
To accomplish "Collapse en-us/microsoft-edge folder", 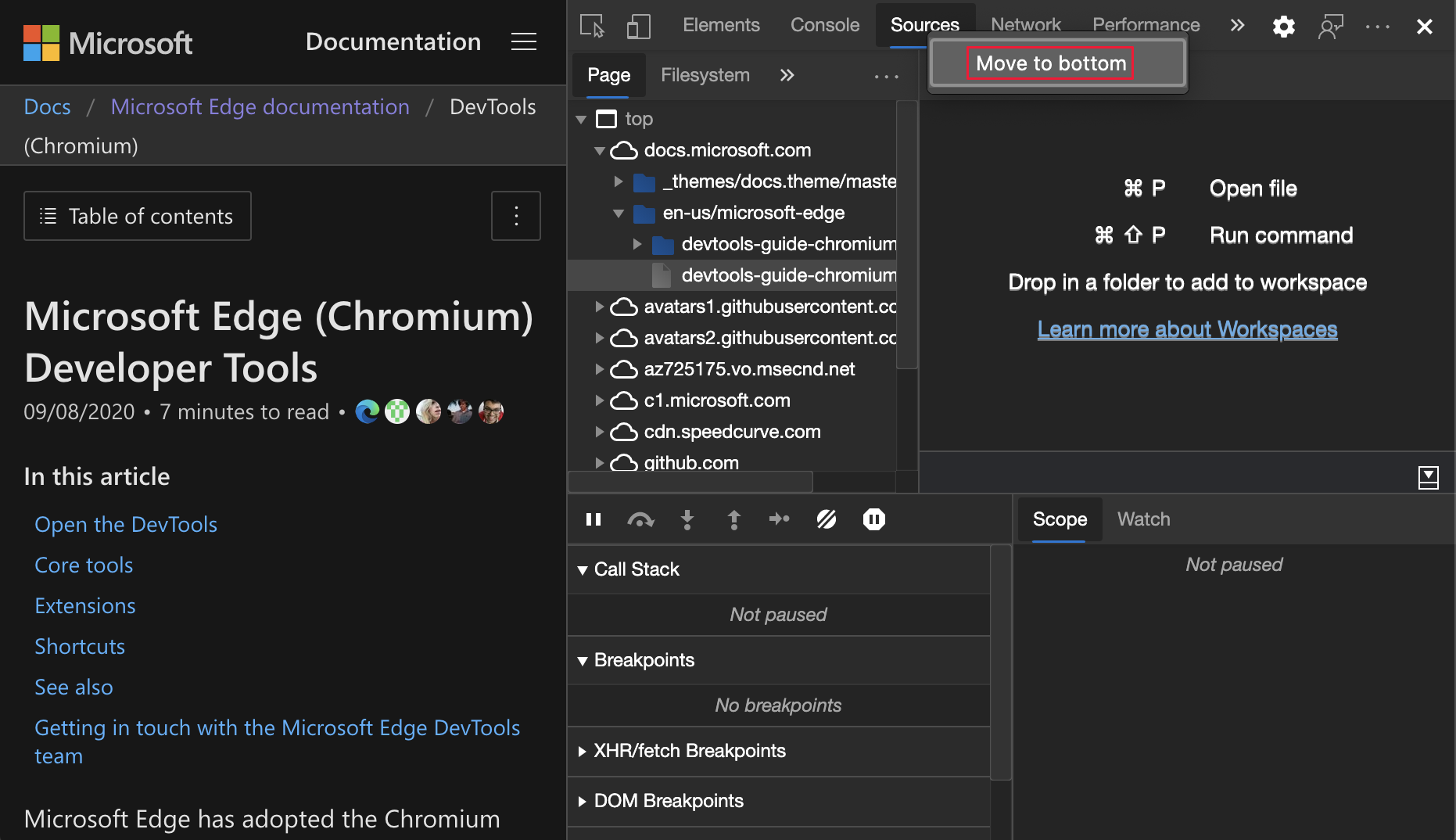I will [x=619, y=214].
